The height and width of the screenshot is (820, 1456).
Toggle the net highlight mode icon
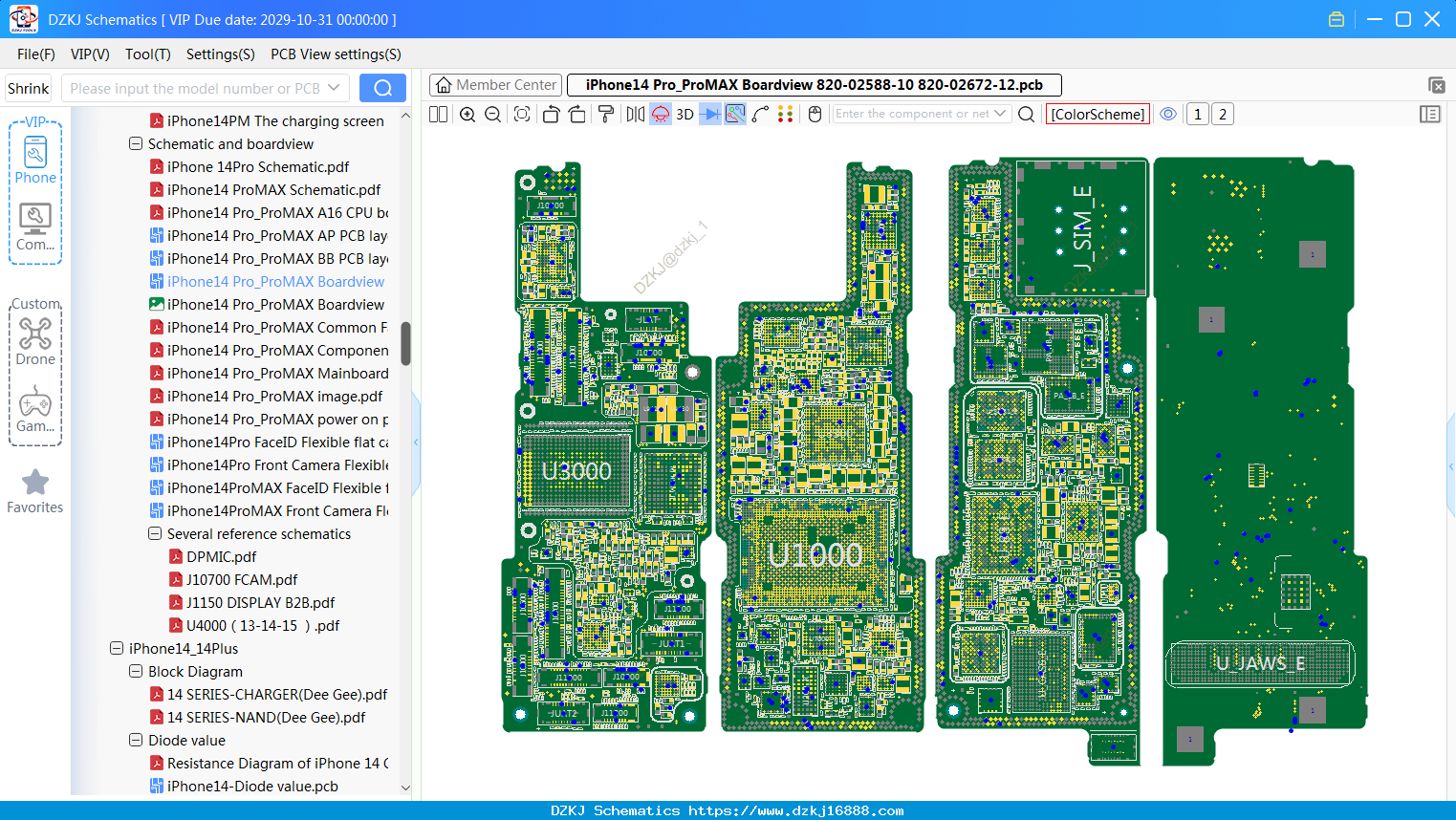pyautogui.click(x=735, y=115)
